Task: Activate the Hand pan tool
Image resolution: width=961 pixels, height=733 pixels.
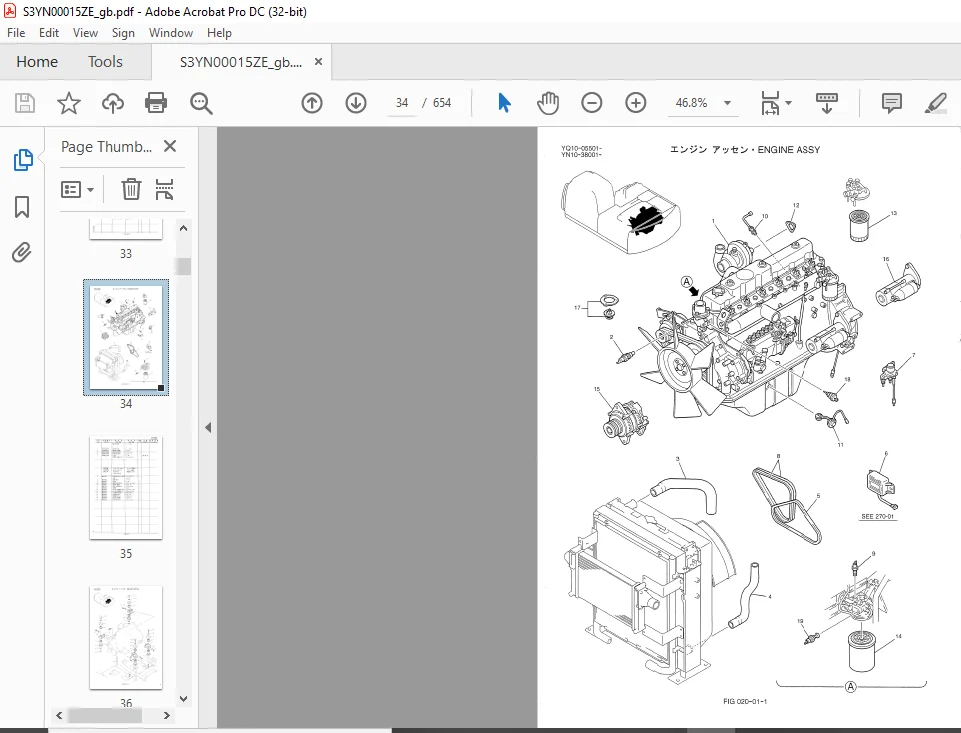Action: click(547, 103)
